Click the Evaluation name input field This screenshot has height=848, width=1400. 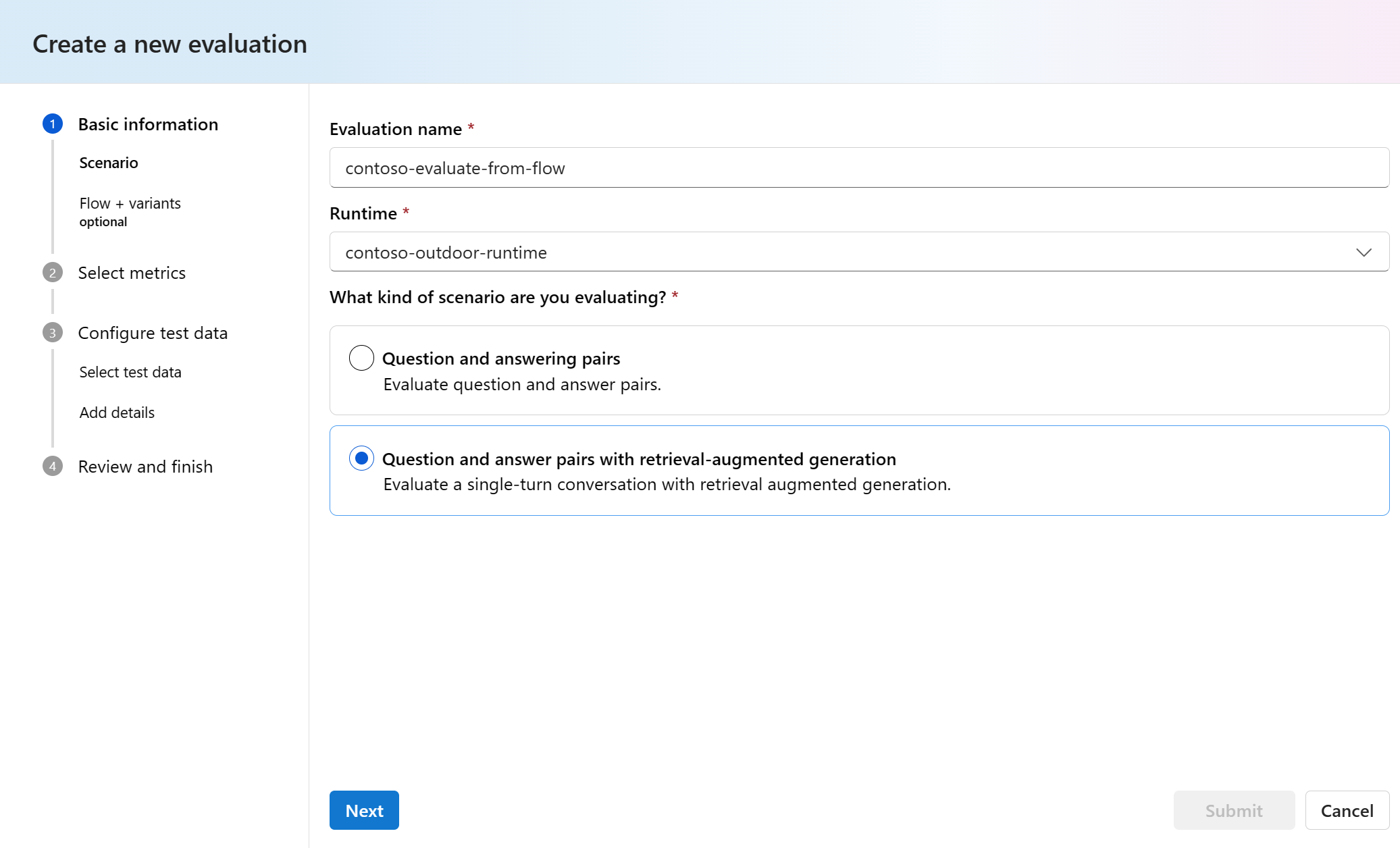pos(859,167)
